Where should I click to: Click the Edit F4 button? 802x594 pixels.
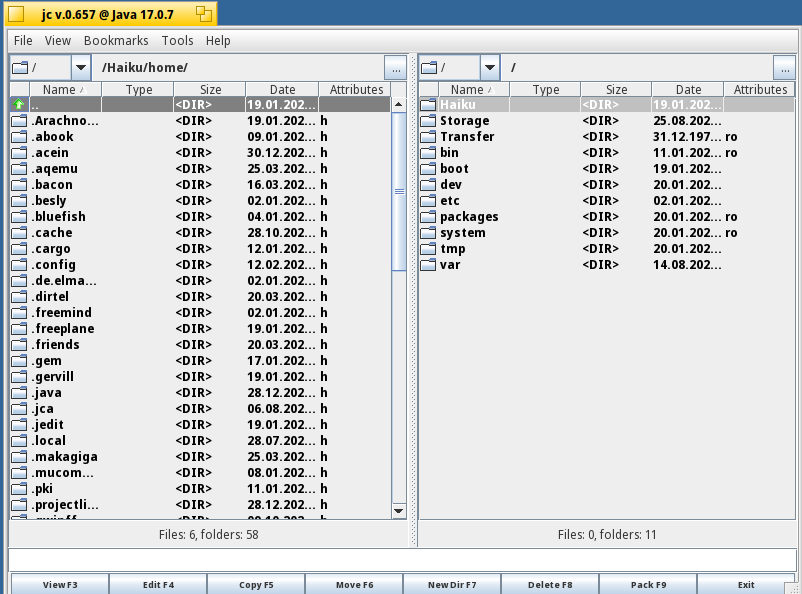point(158,584)
